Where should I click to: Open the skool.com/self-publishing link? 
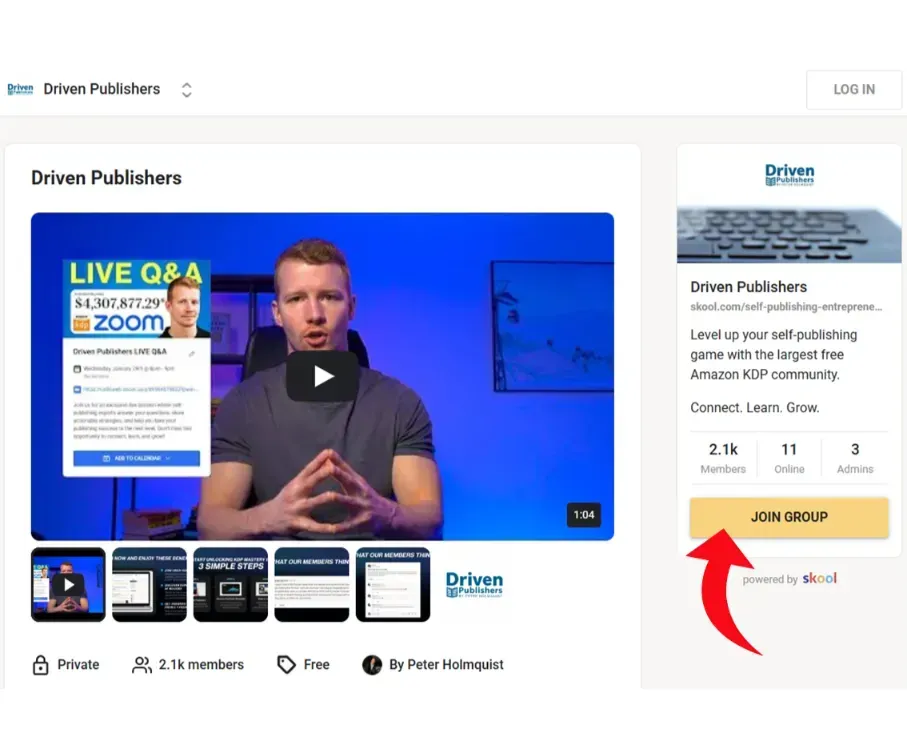(x=786, y=307)
